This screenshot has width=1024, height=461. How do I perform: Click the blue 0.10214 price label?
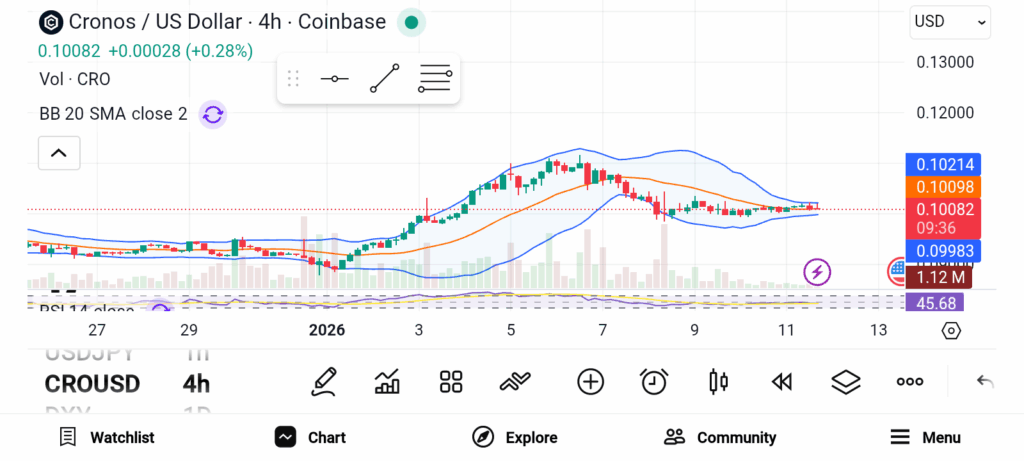(942, 164)
